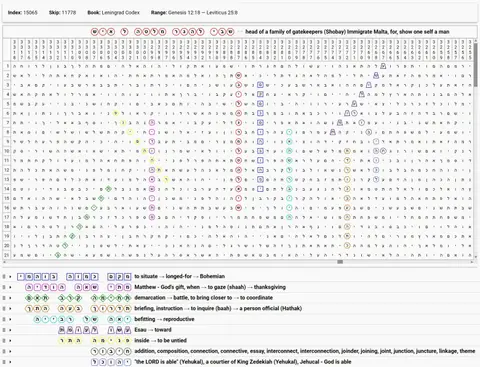Select grid row number 10
480x367 pixels.
(x=7, y=151)
